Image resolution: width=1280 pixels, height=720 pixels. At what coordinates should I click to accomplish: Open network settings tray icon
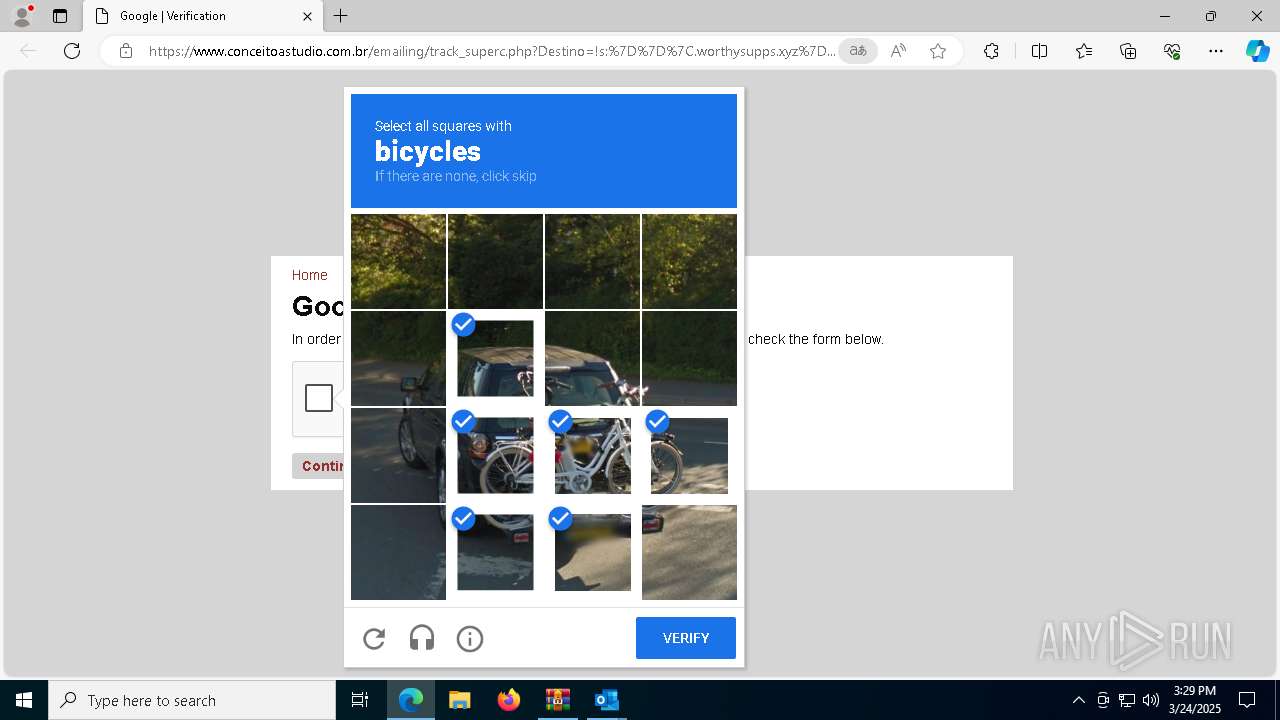pyautogui.click(x=1127, y=700)
